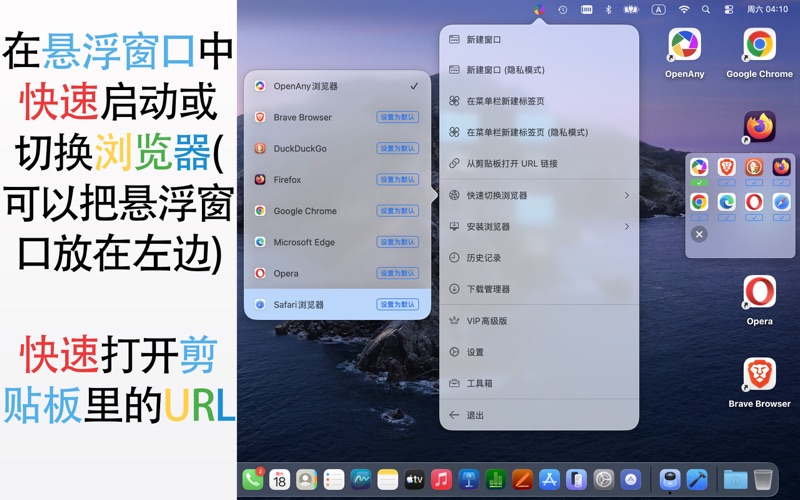Open the Trash in the Dock
Viewport: 800px width, 500px height.
[x=763, y=480]
